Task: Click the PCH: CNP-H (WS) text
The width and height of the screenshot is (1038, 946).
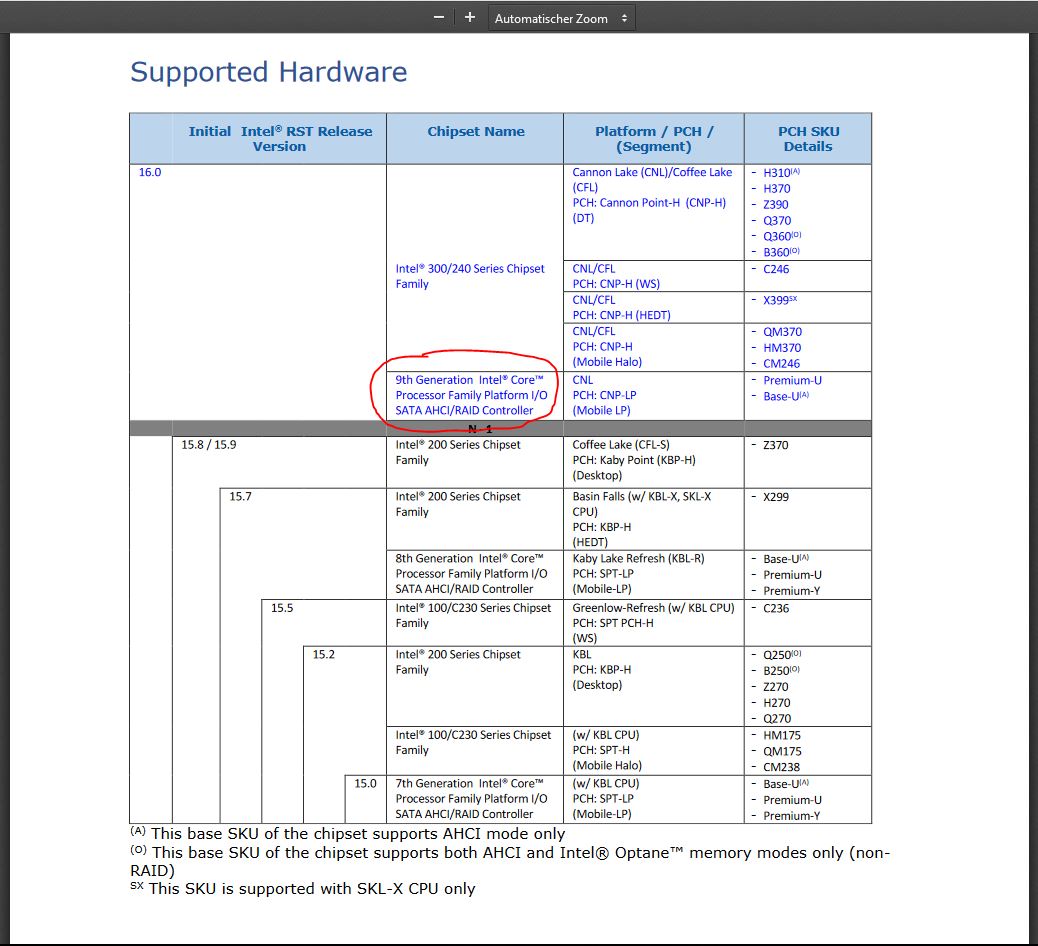Action: coord(616,284)
